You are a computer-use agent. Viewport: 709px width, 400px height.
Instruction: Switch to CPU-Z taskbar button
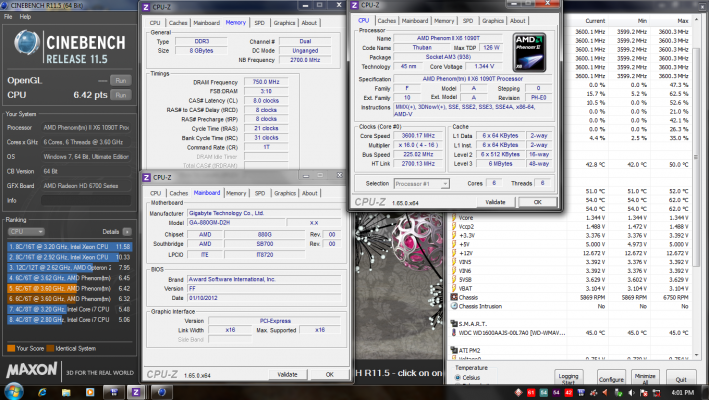pos(136,392)
